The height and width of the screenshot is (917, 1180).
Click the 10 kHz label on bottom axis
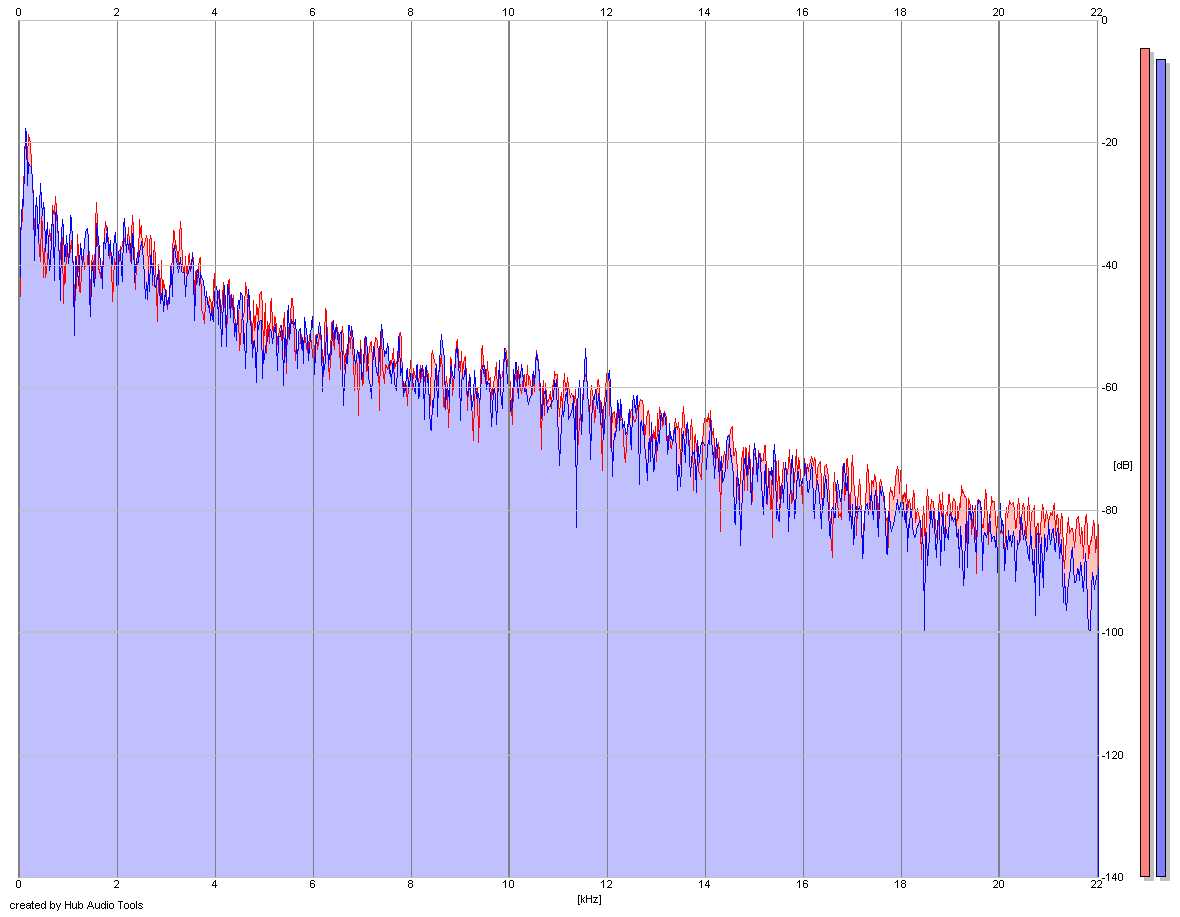(509, 885)
